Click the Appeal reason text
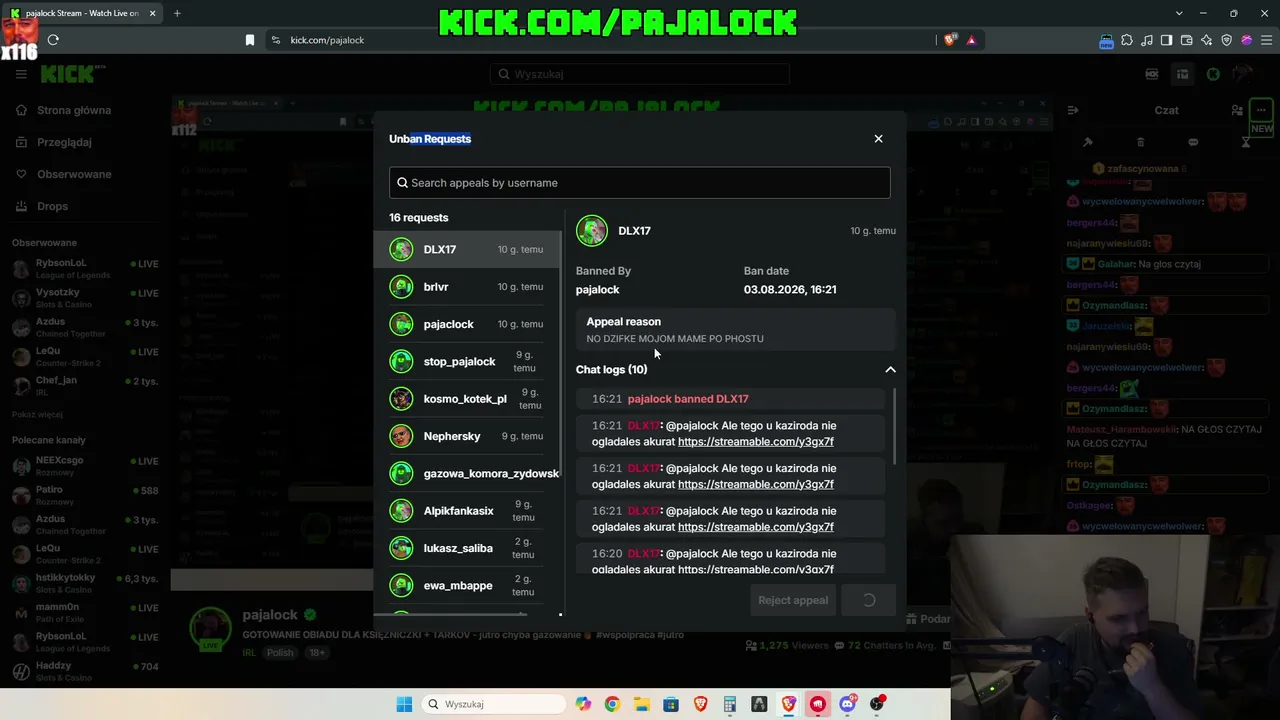Screen dimensions: 1280x720 (x=675, y=339)
